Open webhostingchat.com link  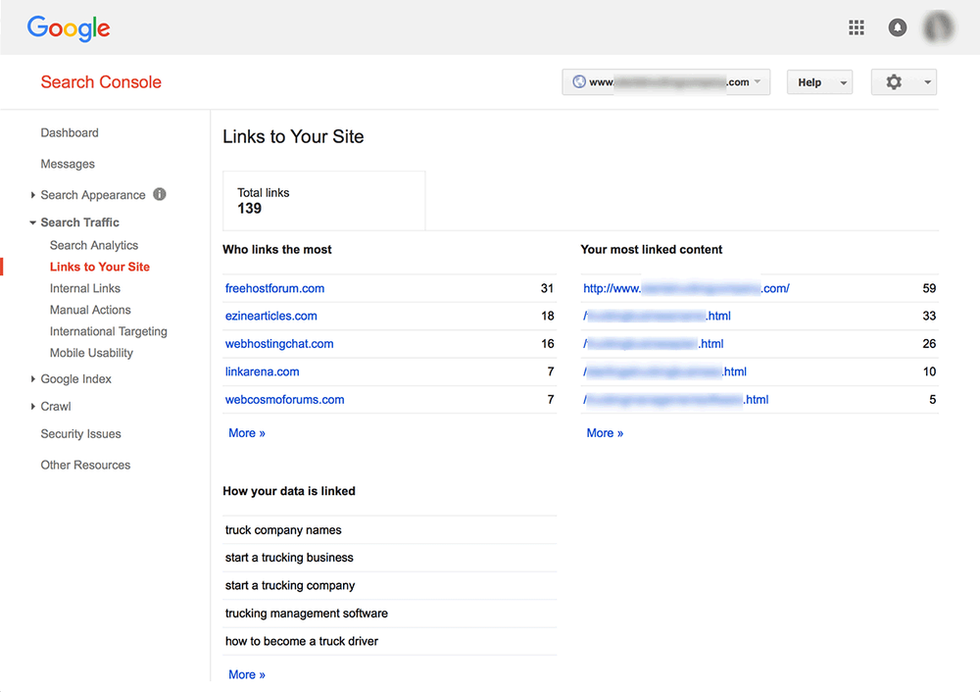(x=279, y=344)
